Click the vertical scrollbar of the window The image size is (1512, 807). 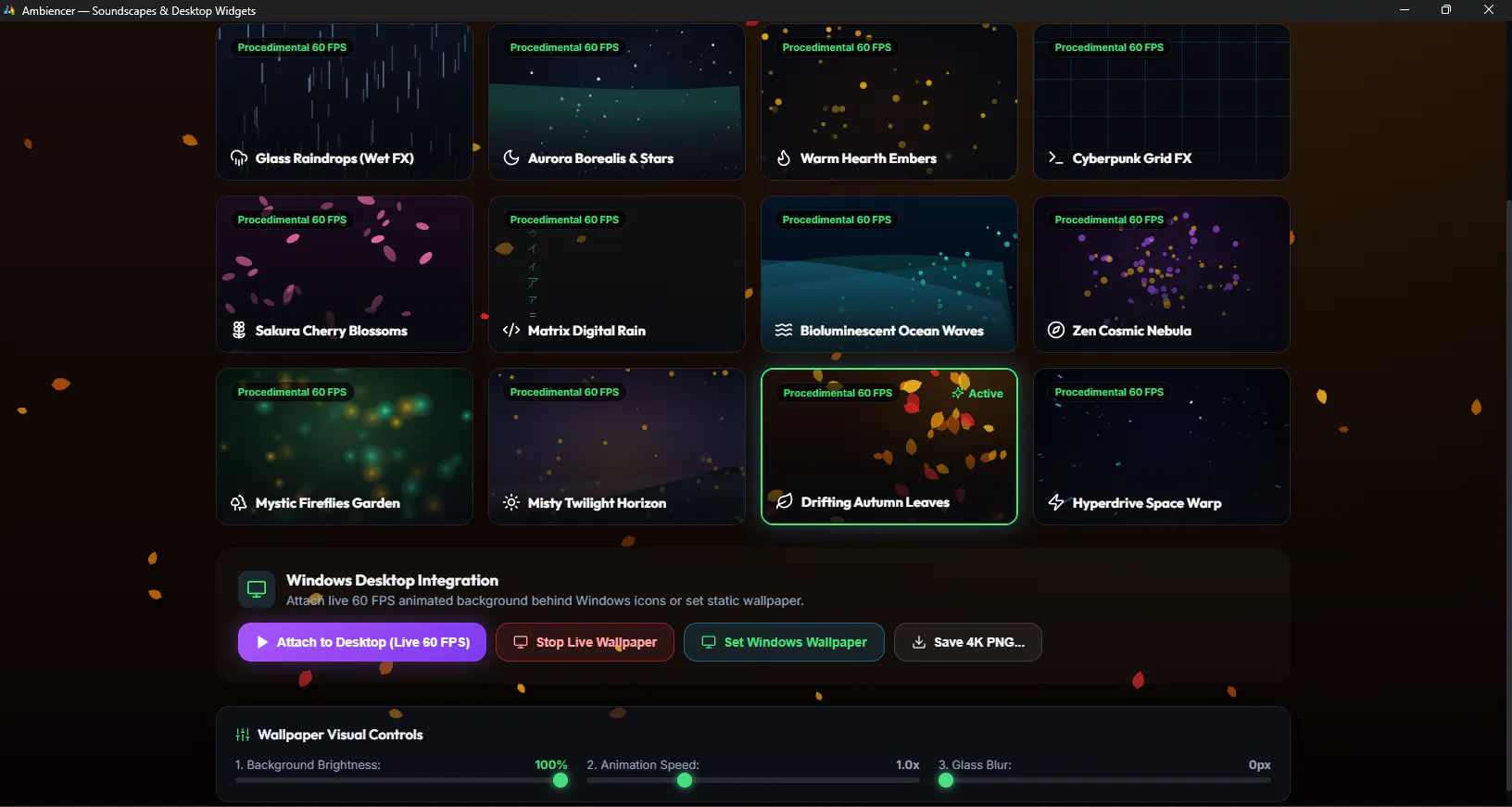1507,496
